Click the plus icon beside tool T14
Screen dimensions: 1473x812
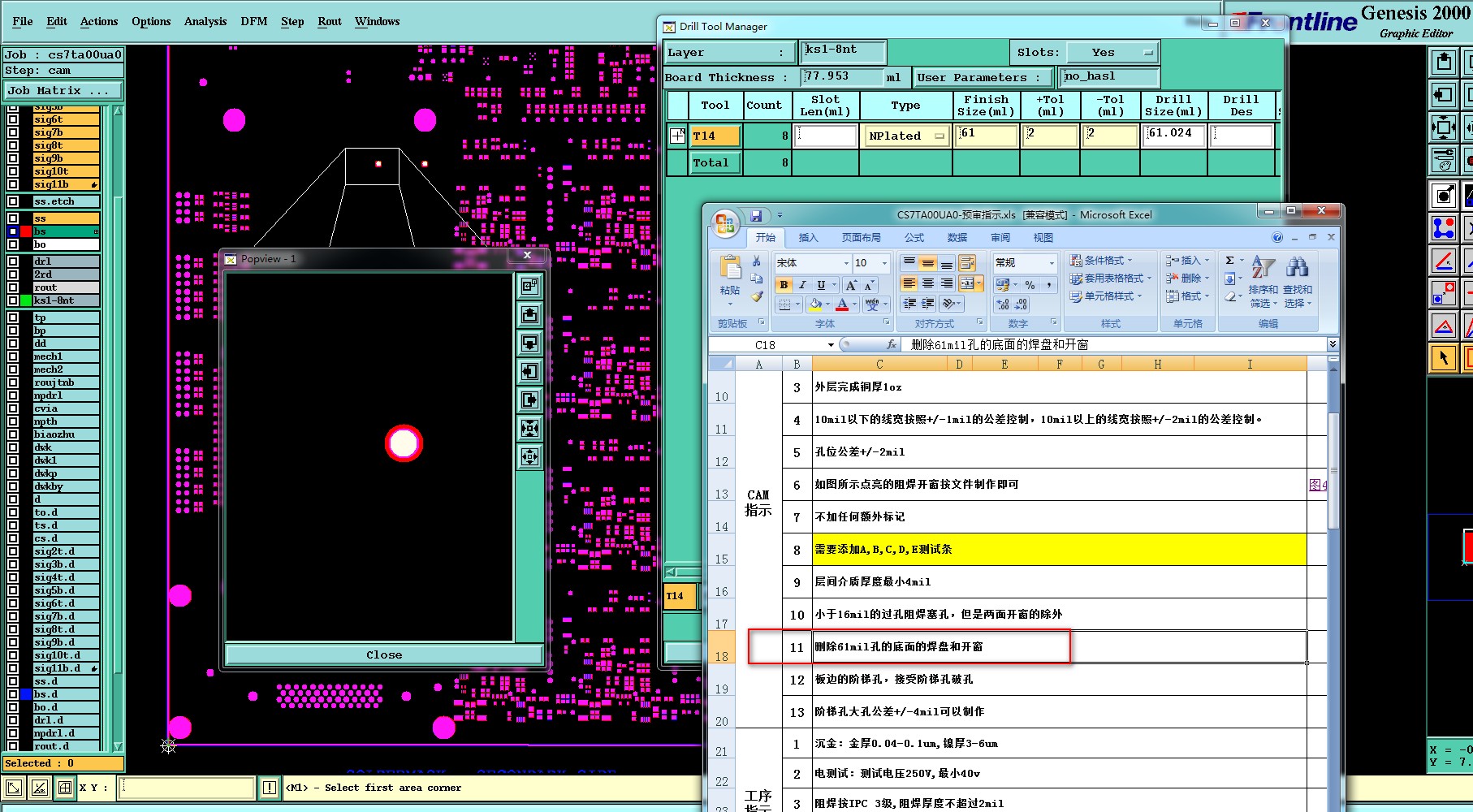[677, 136]
